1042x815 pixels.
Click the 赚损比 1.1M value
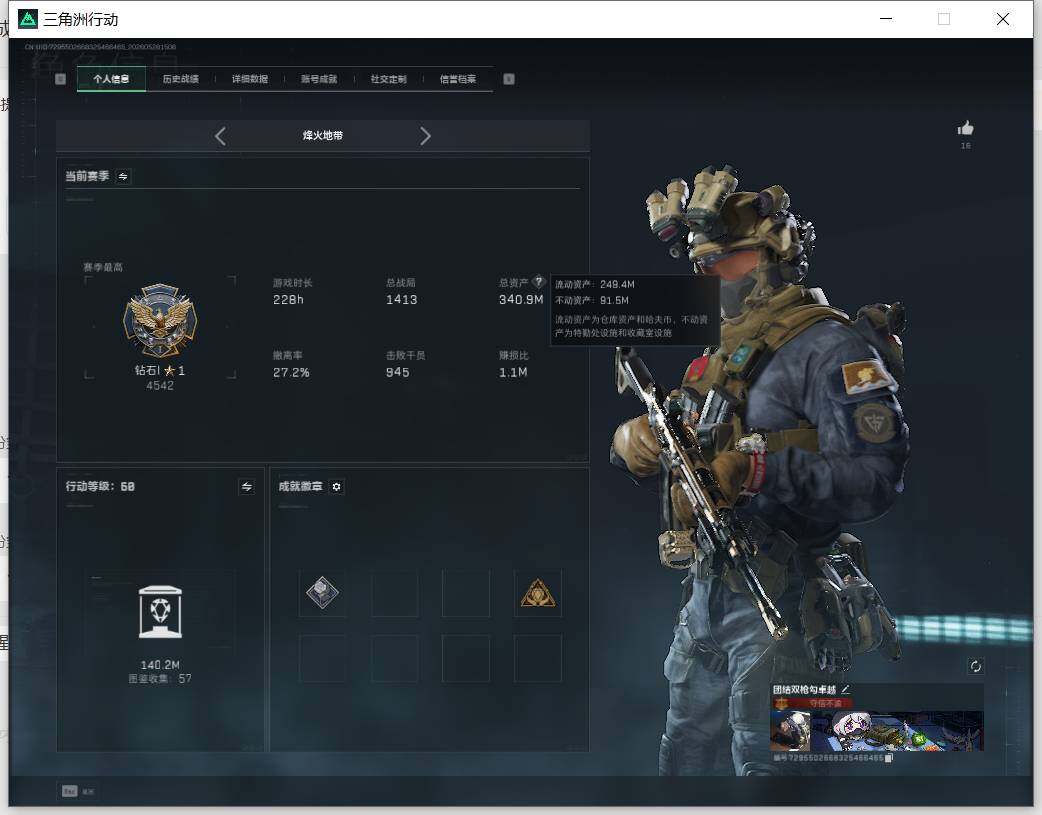[x=513, y=372]
